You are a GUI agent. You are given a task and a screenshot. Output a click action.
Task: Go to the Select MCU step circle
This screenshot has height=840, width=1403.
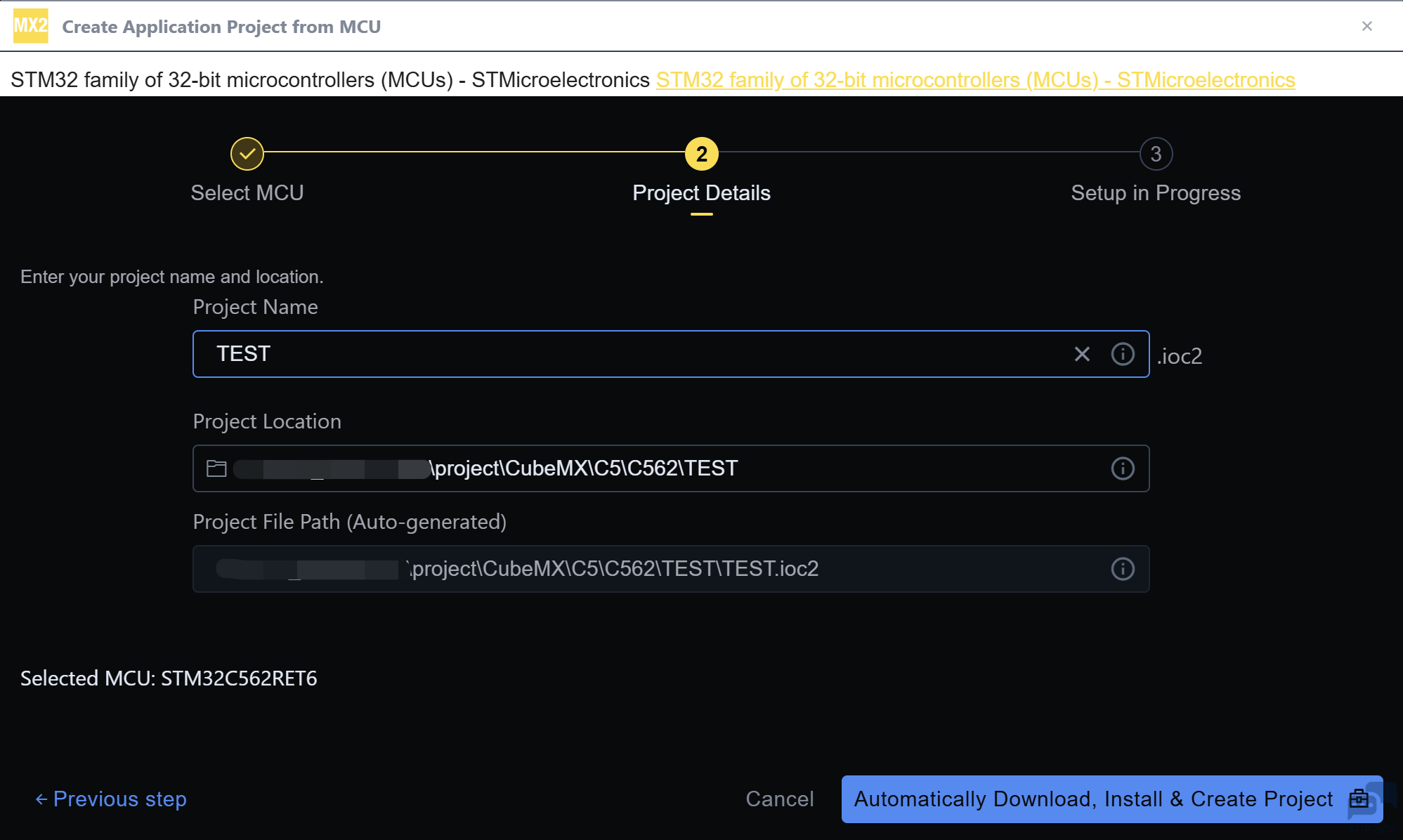click(247, 154)
